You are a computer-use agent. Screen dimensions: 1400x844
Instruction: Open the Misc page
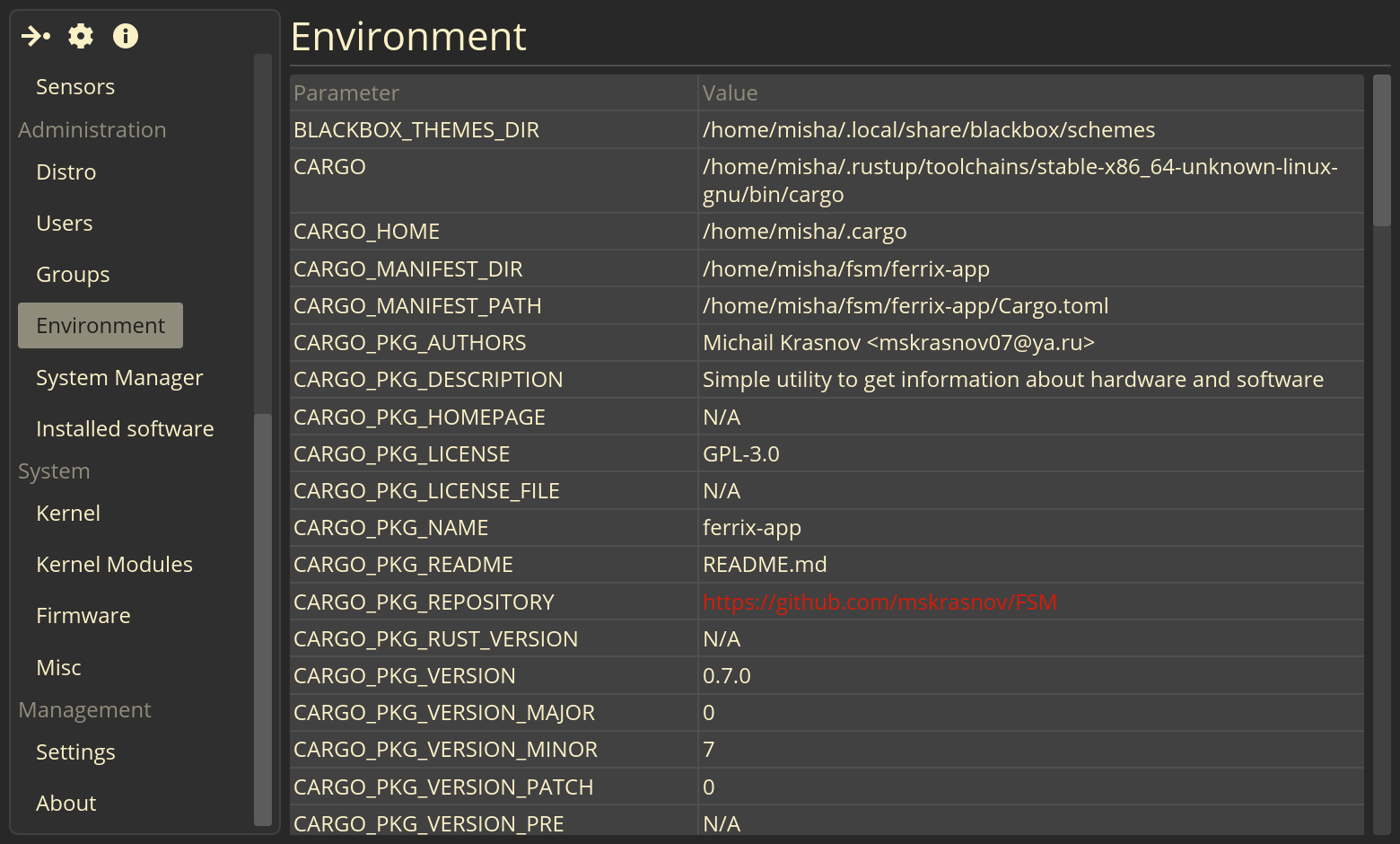click(58, 668)
